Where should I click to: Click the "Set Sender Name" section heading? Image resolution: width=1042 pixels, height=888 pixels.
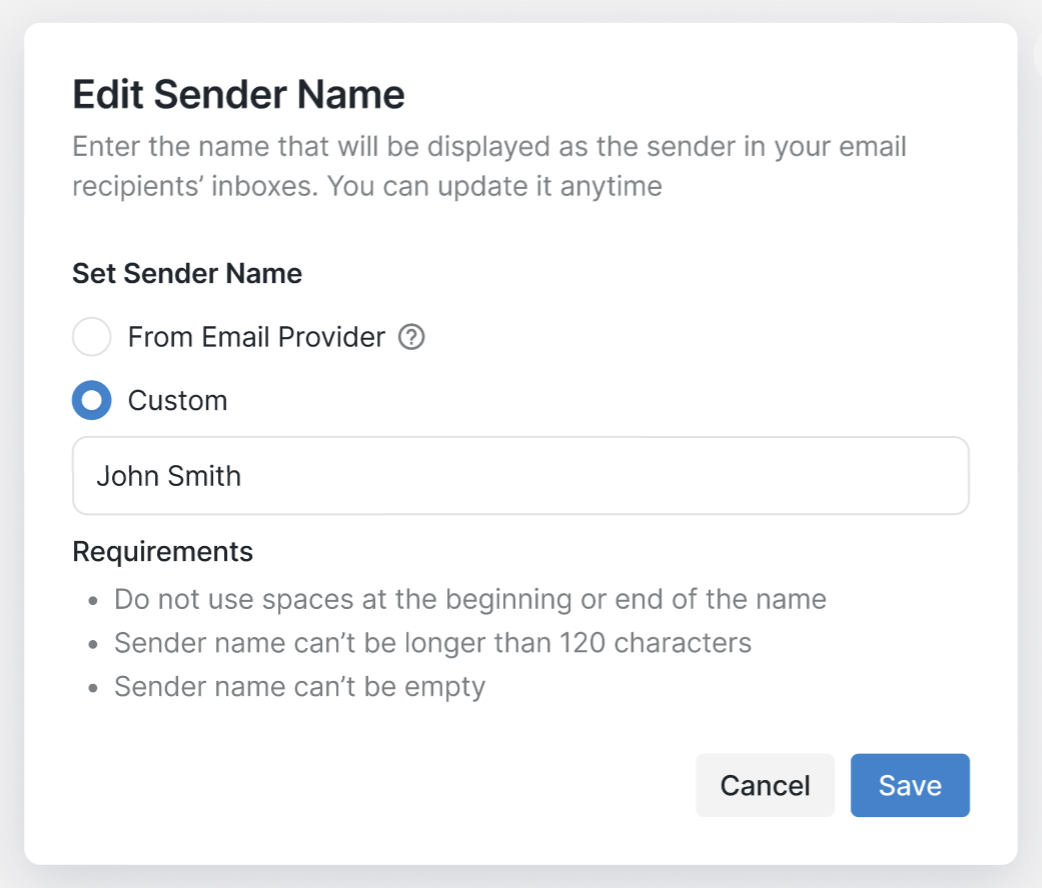[x=187, y=274]
